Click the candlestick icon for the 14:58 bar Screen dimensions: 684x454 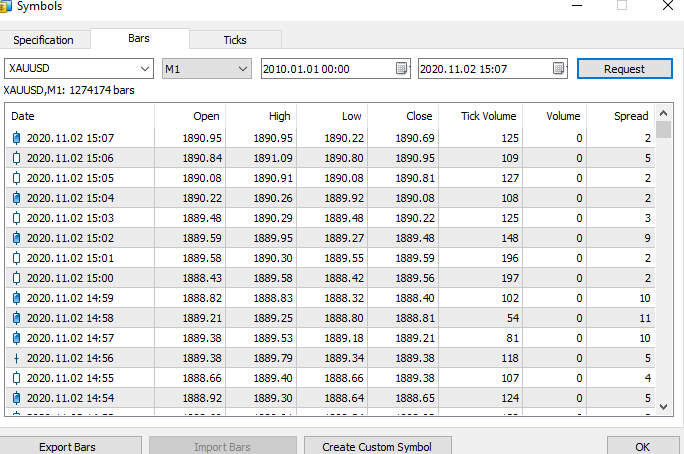(16, 318)
